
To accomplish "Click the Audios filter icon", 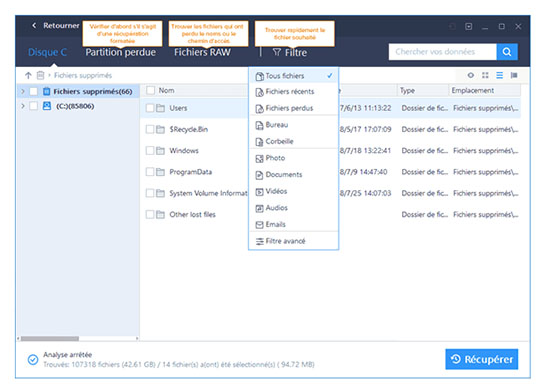I will point(259,208).
